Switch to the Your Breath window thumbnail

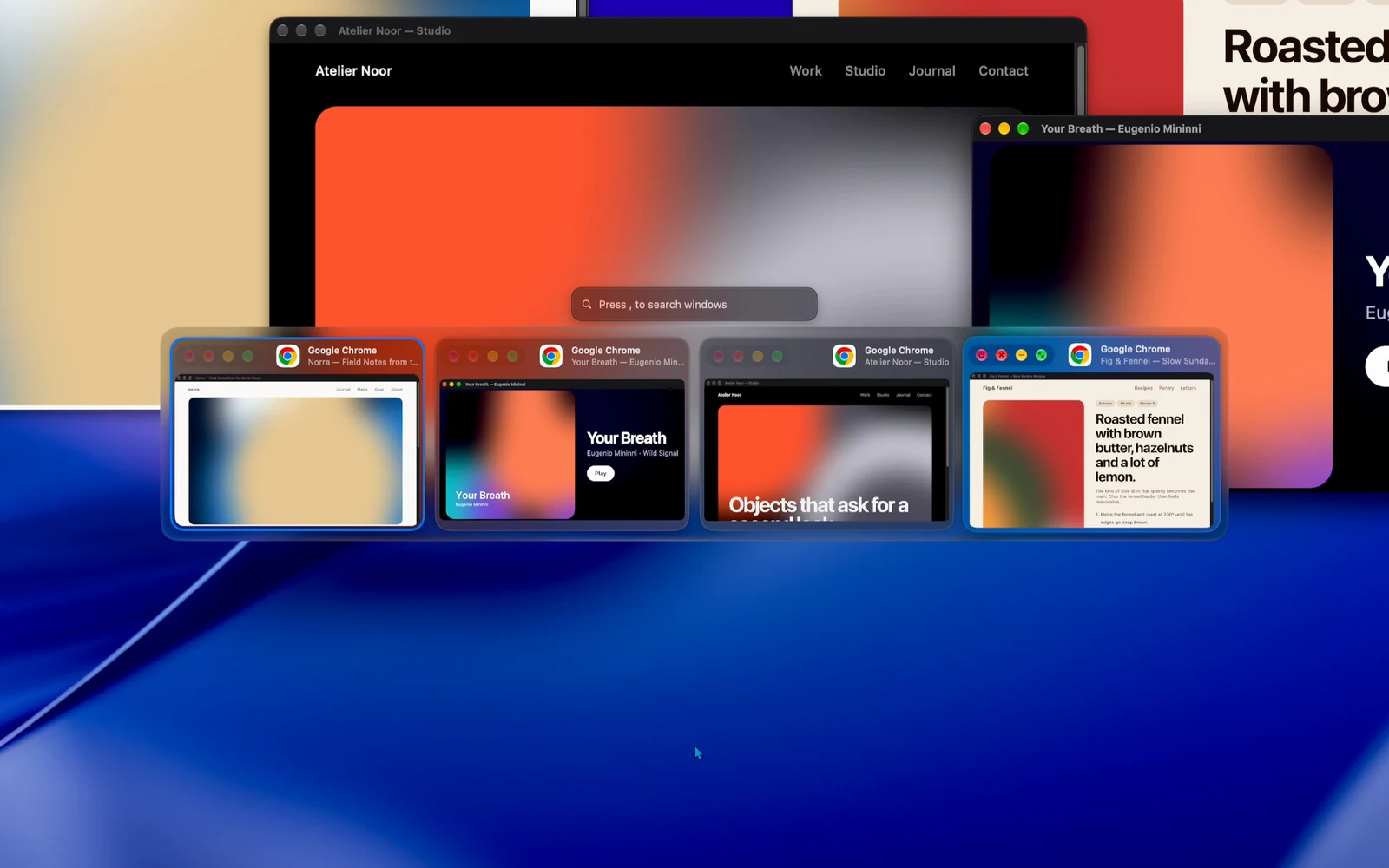click(563, 450)
